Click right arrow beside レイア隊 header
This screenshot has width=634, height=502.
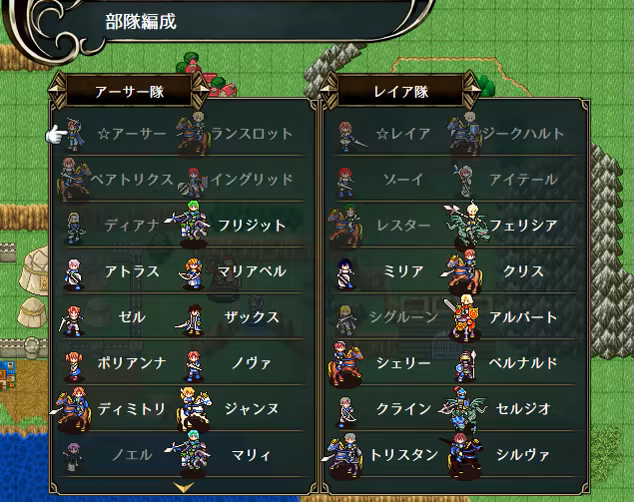[x=471, y=90]
